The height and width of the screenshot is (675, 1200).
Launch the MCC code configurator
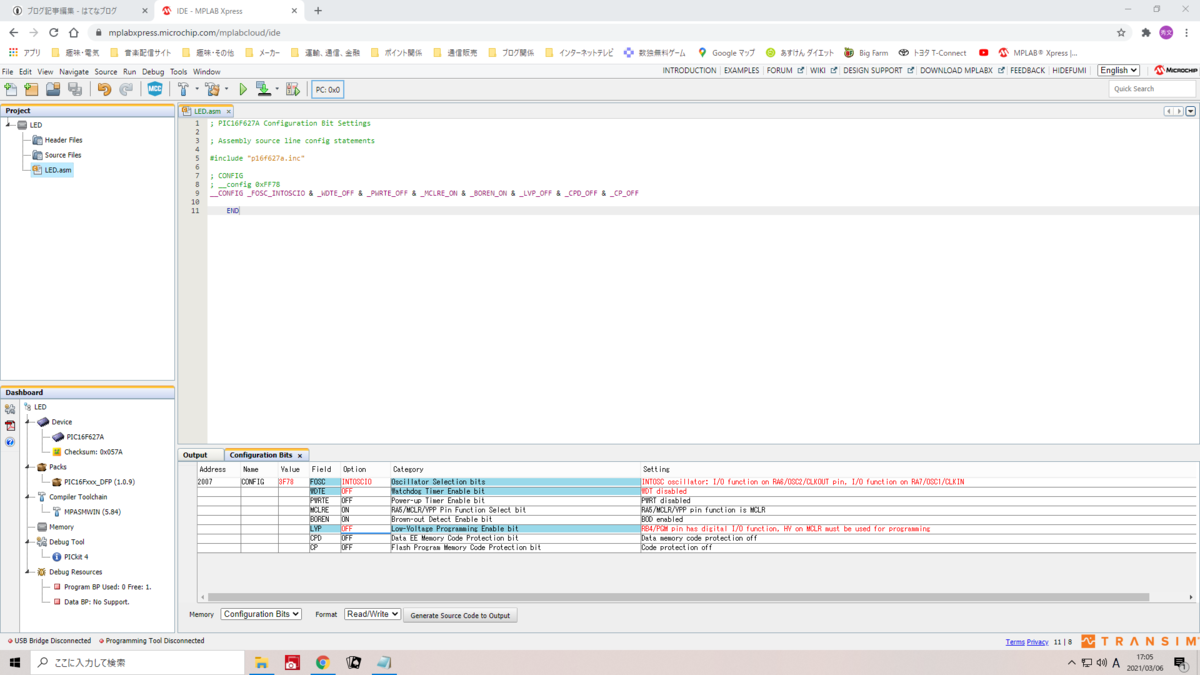point(155,89)
